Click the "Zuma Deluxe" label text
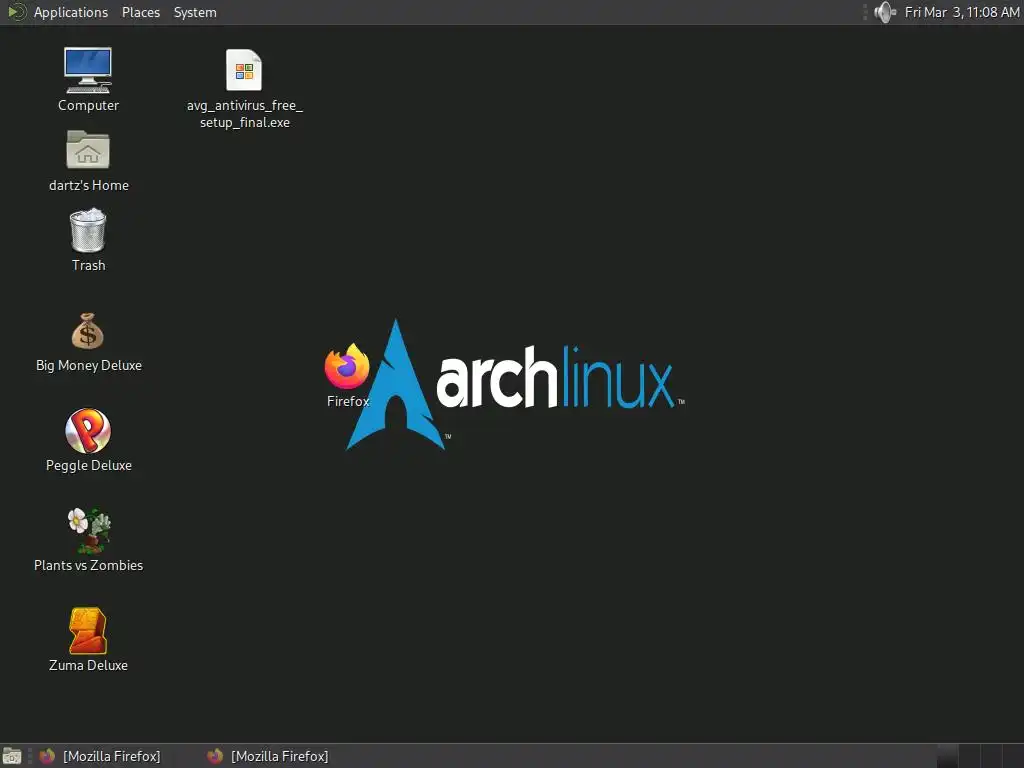Image resolution: width=1024 pixels, height=768 pixels. [x=88, y=665]
